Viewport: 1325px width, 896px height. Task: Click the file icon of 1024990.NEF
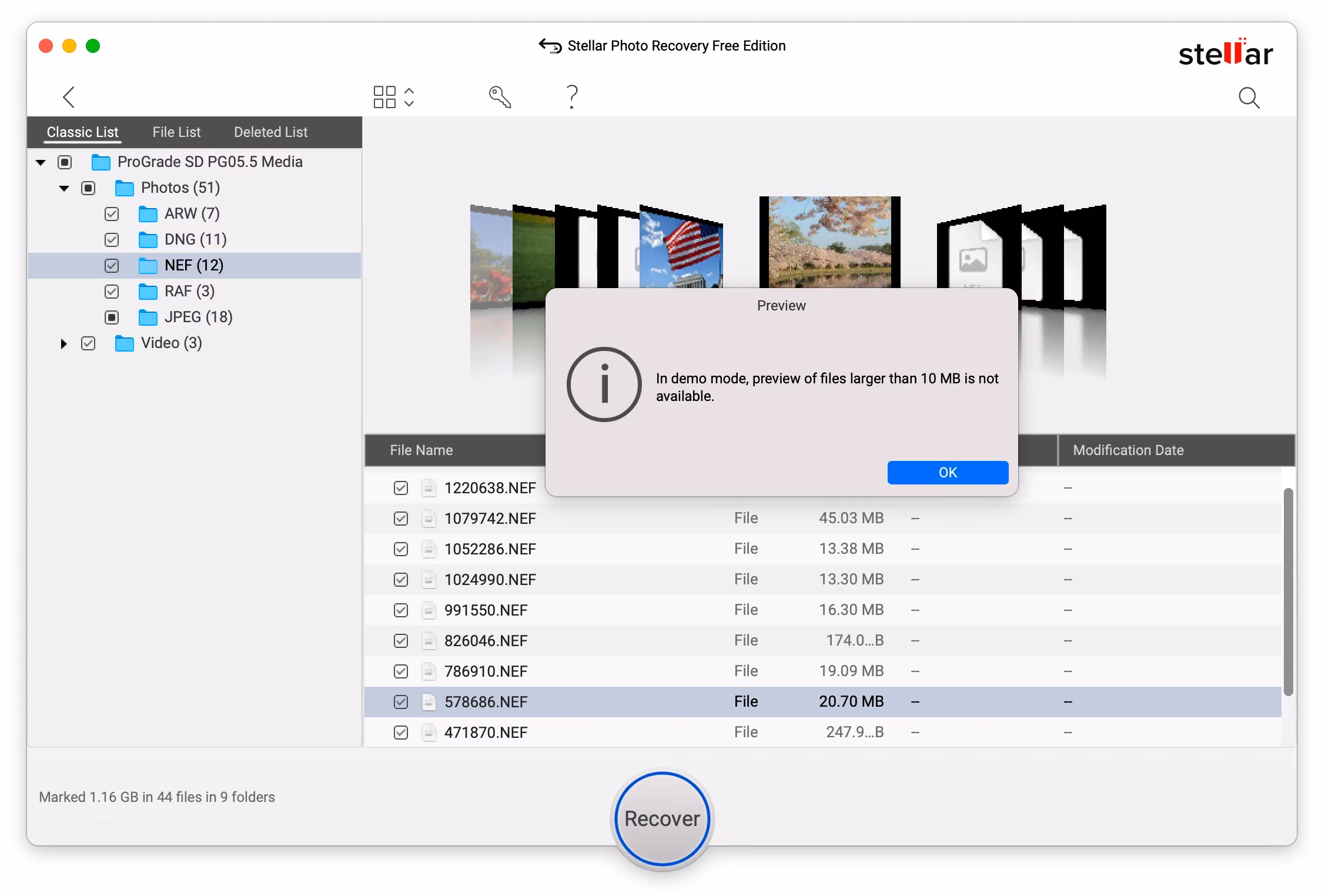429,580
